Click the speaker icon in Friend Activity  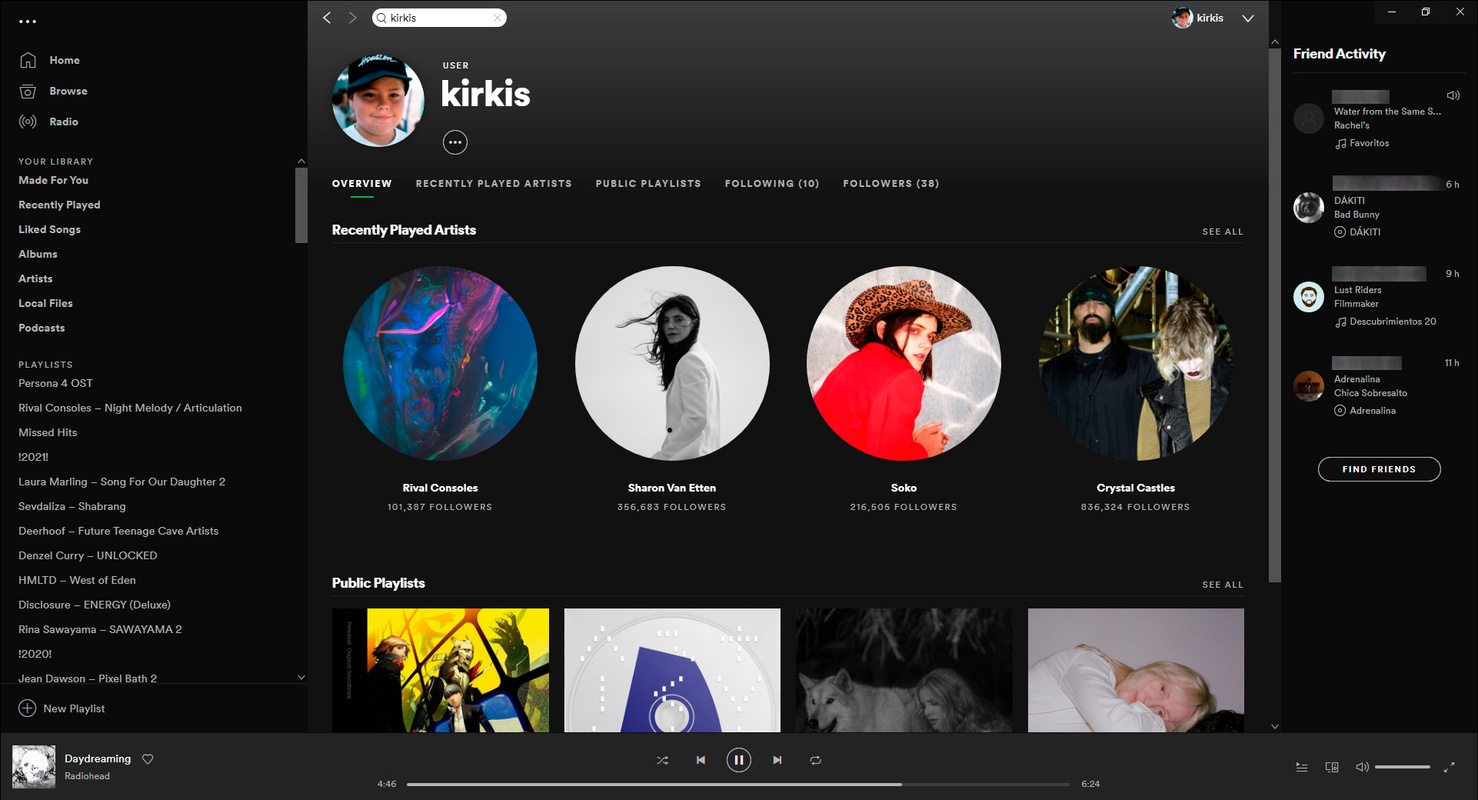click(x=1452, y=96)
